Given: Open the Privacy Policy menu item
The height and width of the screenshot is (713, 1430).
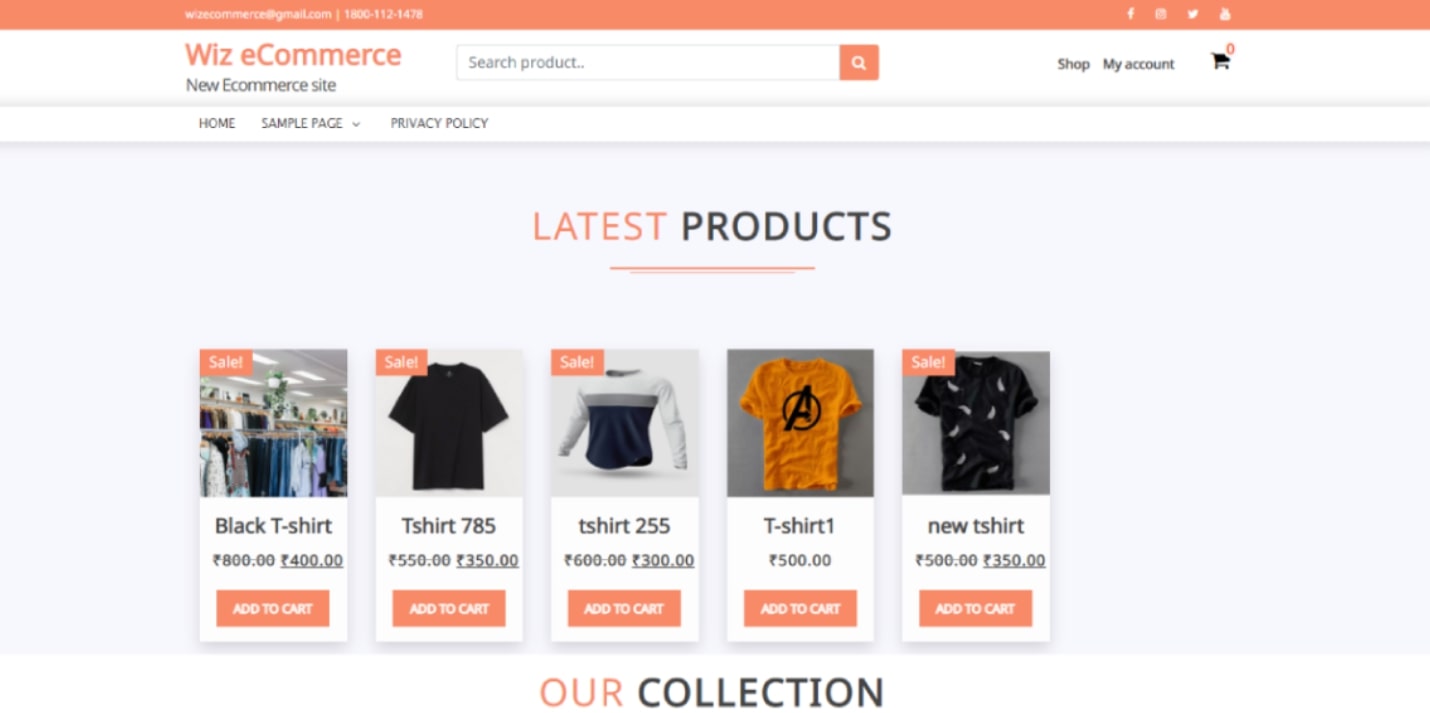Looking at the screenshot, I should point(439,123).
